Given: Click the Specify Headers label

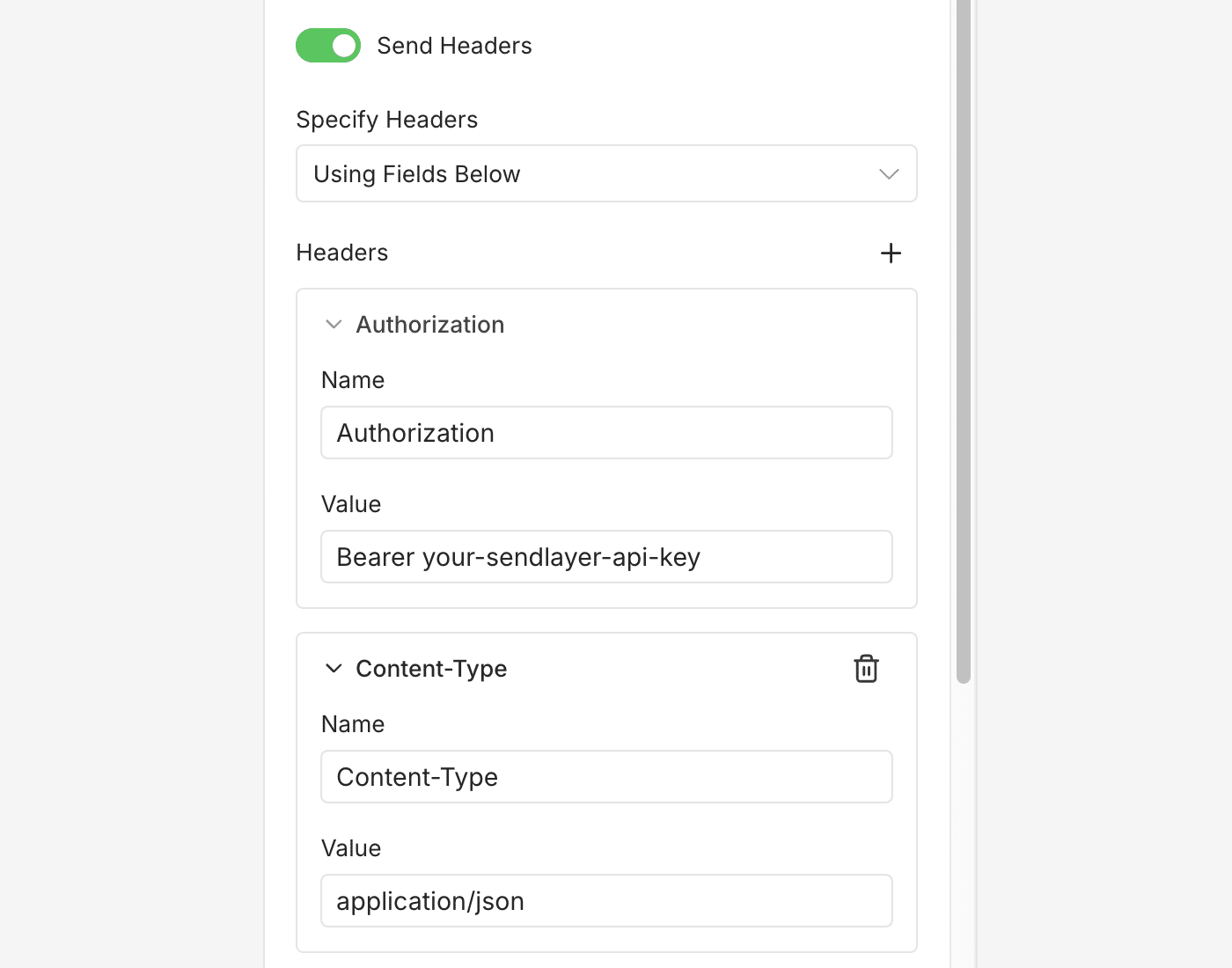Looking at the screenshot, I should pos(386,120).
